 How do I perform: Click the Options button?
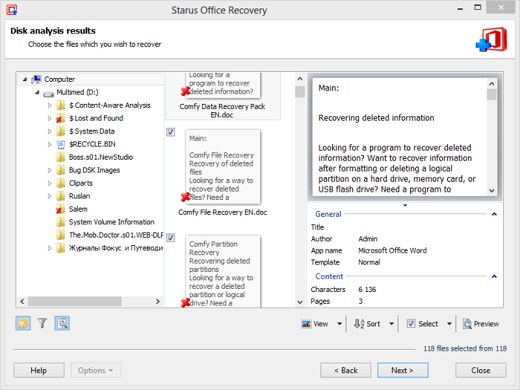point(96,370)
